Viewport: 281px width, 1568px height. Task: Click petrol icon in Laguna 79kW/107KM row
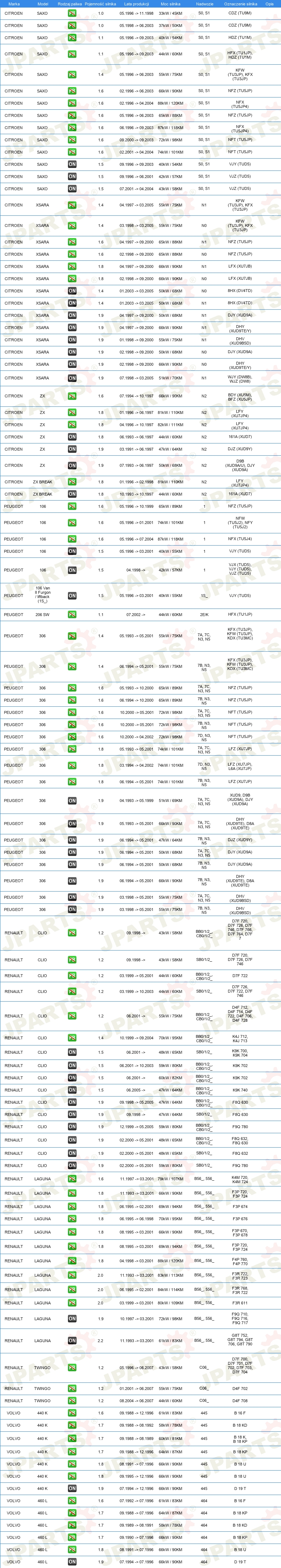pyautogui.click(x=72, y=1179)
